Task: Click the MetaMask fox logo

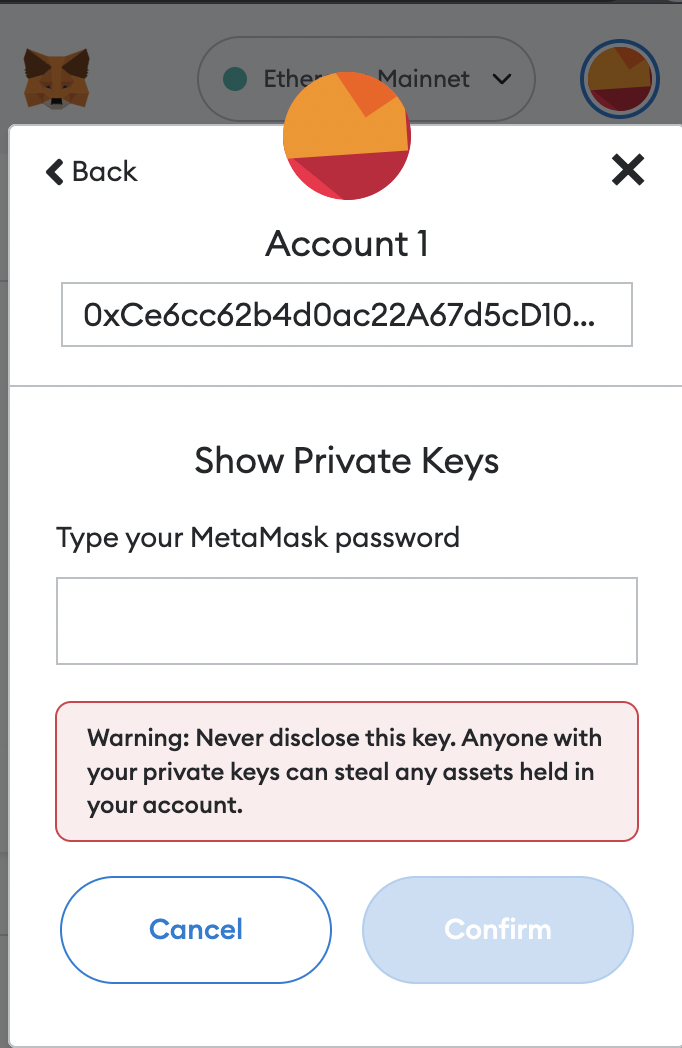Action: click(x=56, y=79)
